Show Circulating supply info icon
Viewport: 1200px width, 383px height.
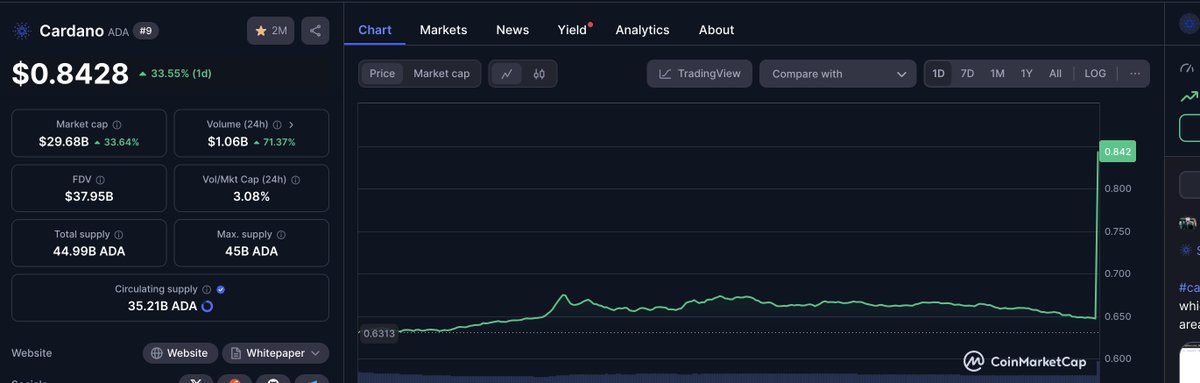pyautogui.click(x=206, y=289)
